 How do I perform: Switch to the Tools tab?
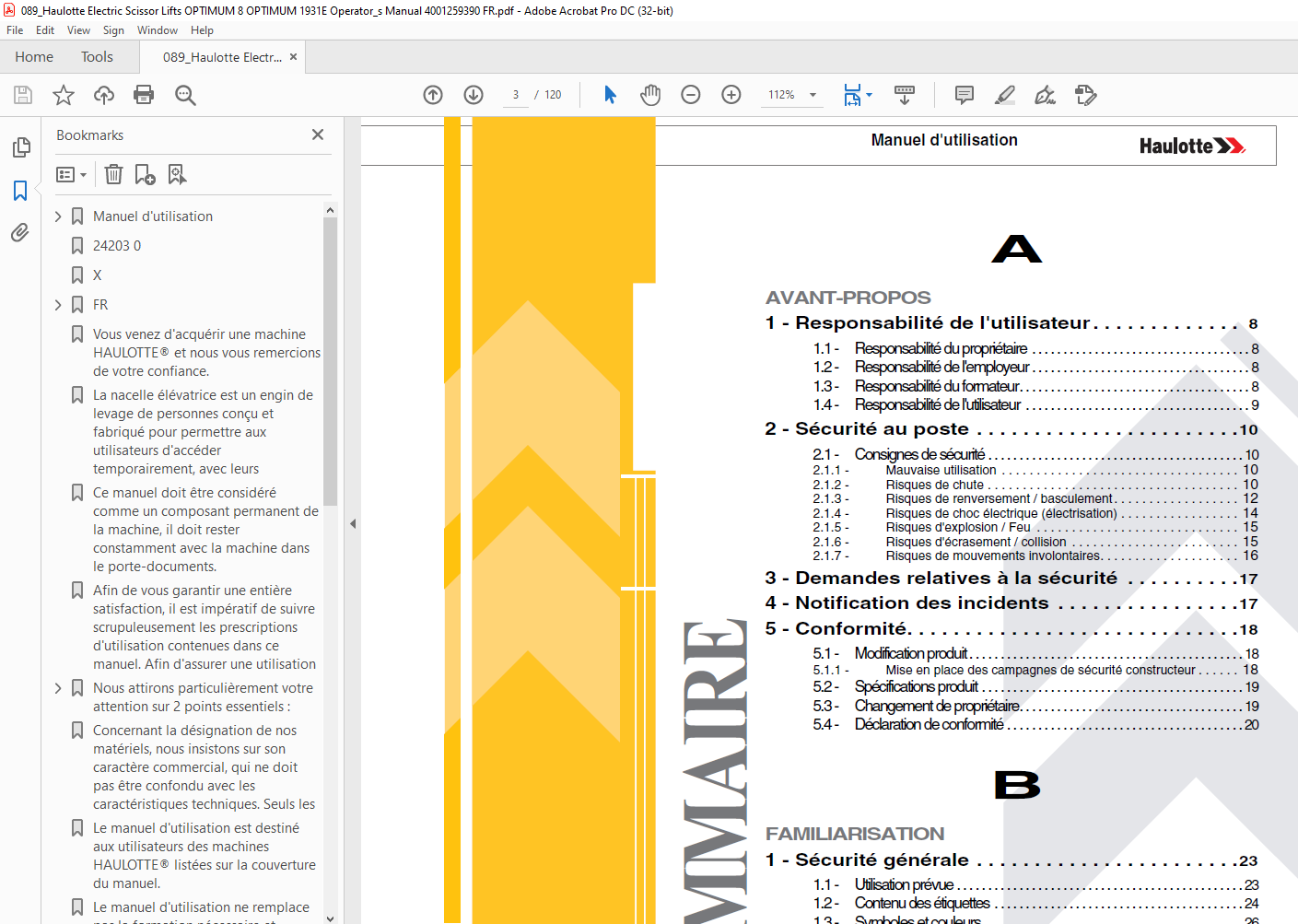pyautogui.click(x=97, y=57)
